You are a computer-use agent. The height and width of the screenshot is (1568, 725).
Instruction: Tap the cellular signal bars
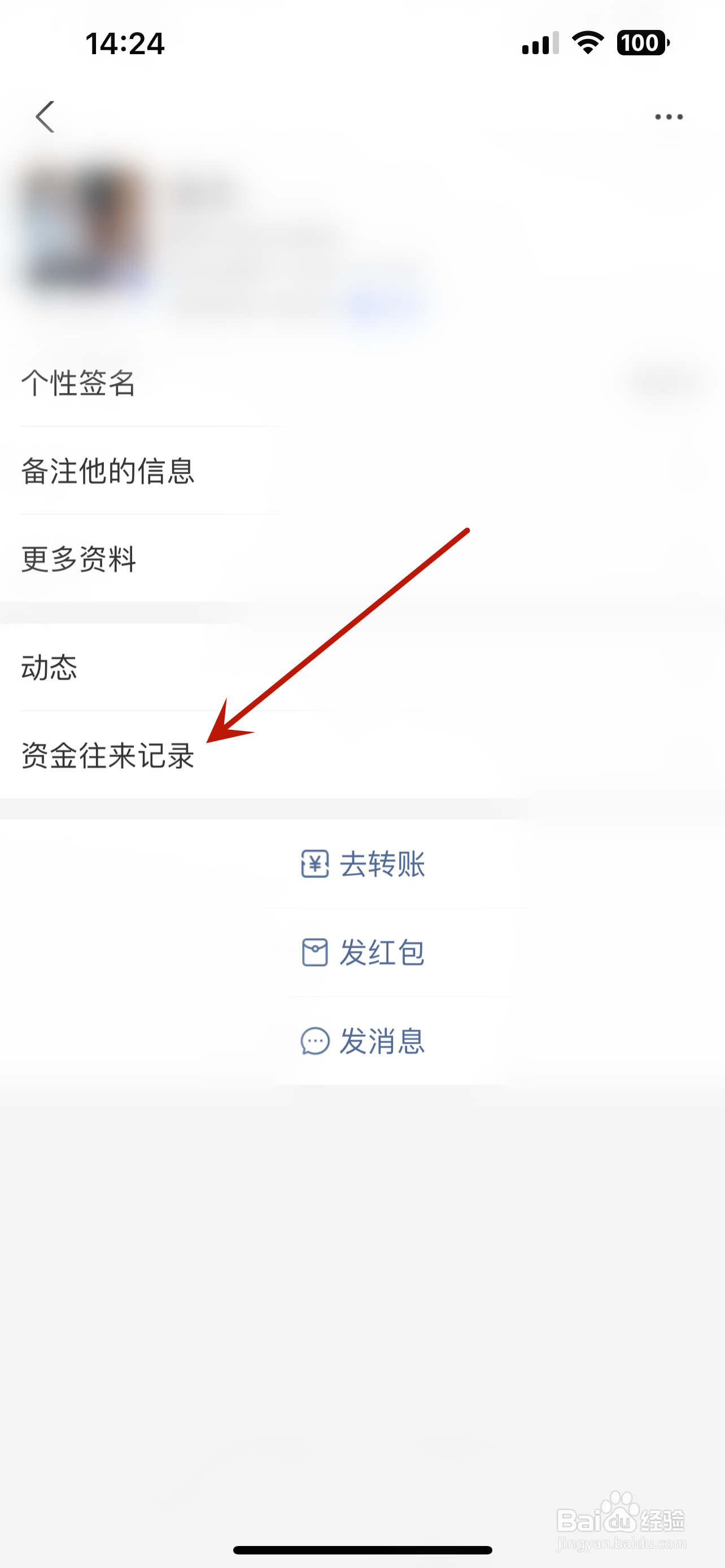pyautogui.click(x=540, y=42)
